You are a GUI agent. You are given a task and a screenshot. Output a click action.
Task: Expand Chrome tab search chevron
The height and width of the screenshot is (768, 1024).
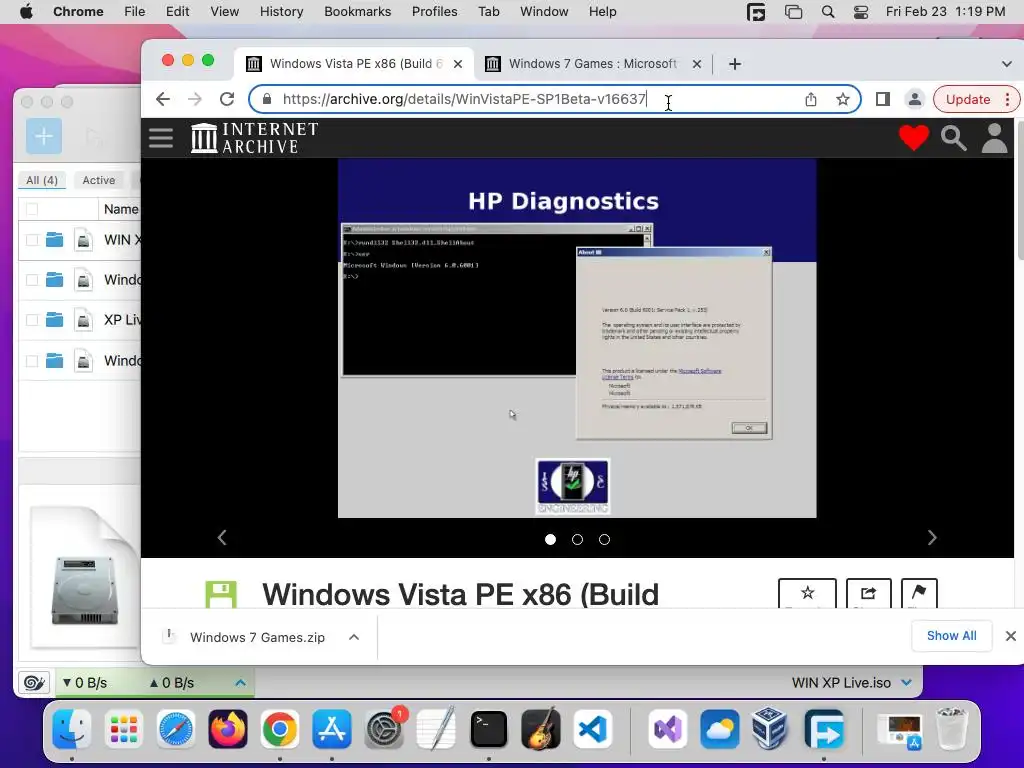[x=1006, y=64]
